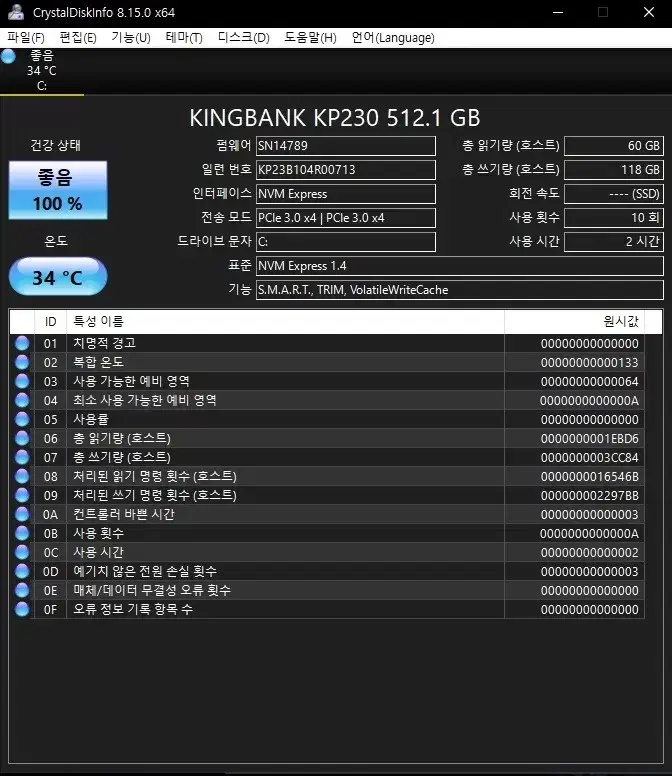Click the 인터페이스 field showing NVM Express

[346, 194]
